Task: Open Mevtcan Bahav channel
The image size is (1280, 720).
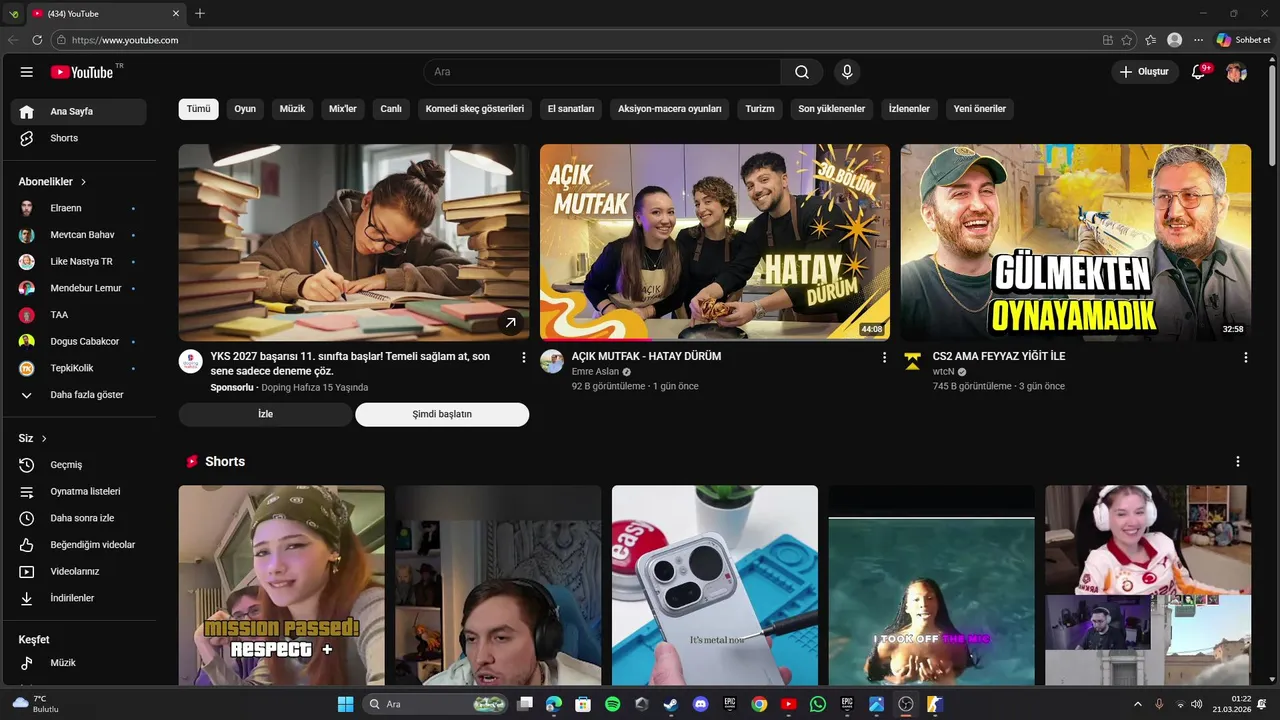Action: 79,235
